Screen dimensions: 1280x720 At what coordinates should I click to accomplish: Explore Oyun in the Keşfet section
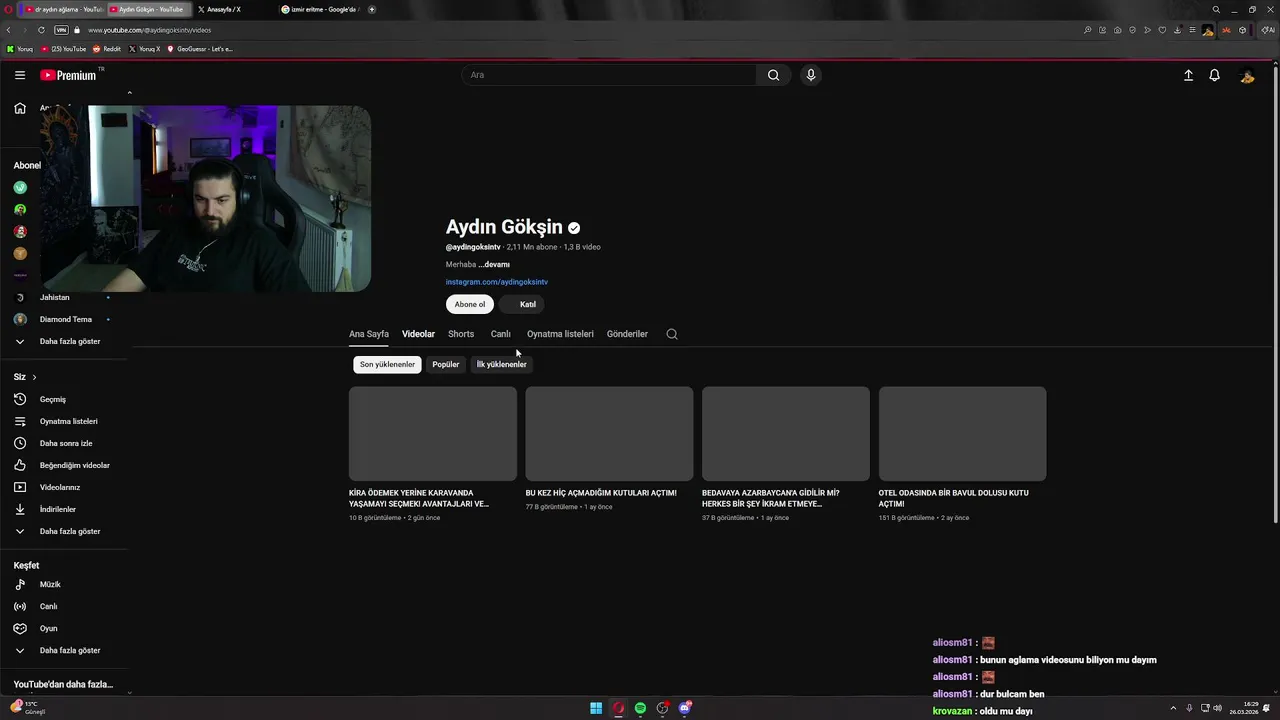point(48,628)
